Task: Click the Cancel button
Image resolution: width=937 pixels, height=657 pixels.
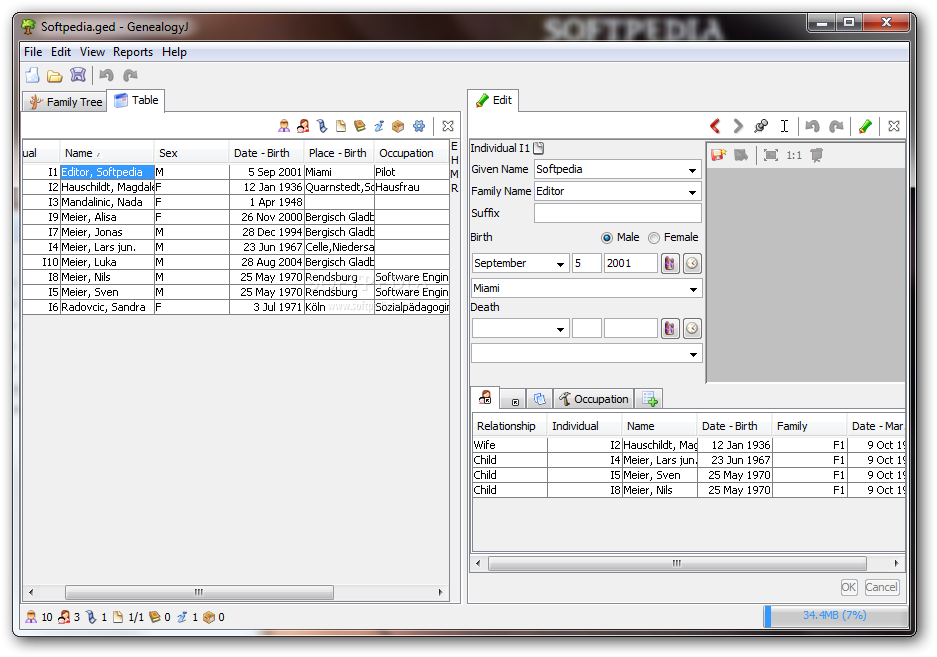Action: 881,587
